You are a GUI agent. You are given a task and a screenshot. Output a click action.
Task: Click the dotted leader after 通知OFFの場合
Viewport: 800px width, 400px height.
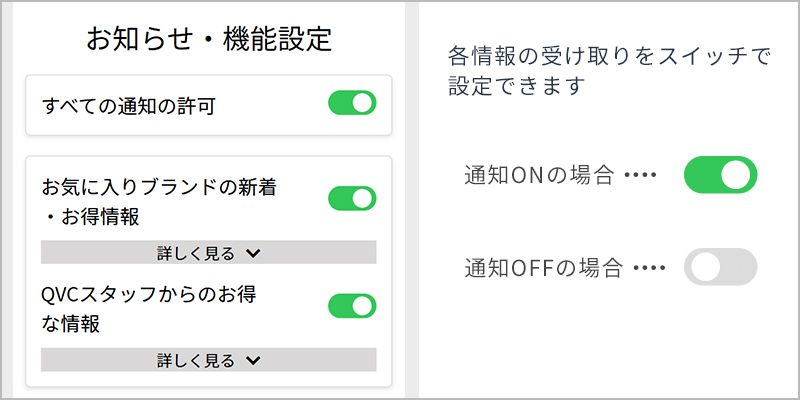[x=650, y=268]
